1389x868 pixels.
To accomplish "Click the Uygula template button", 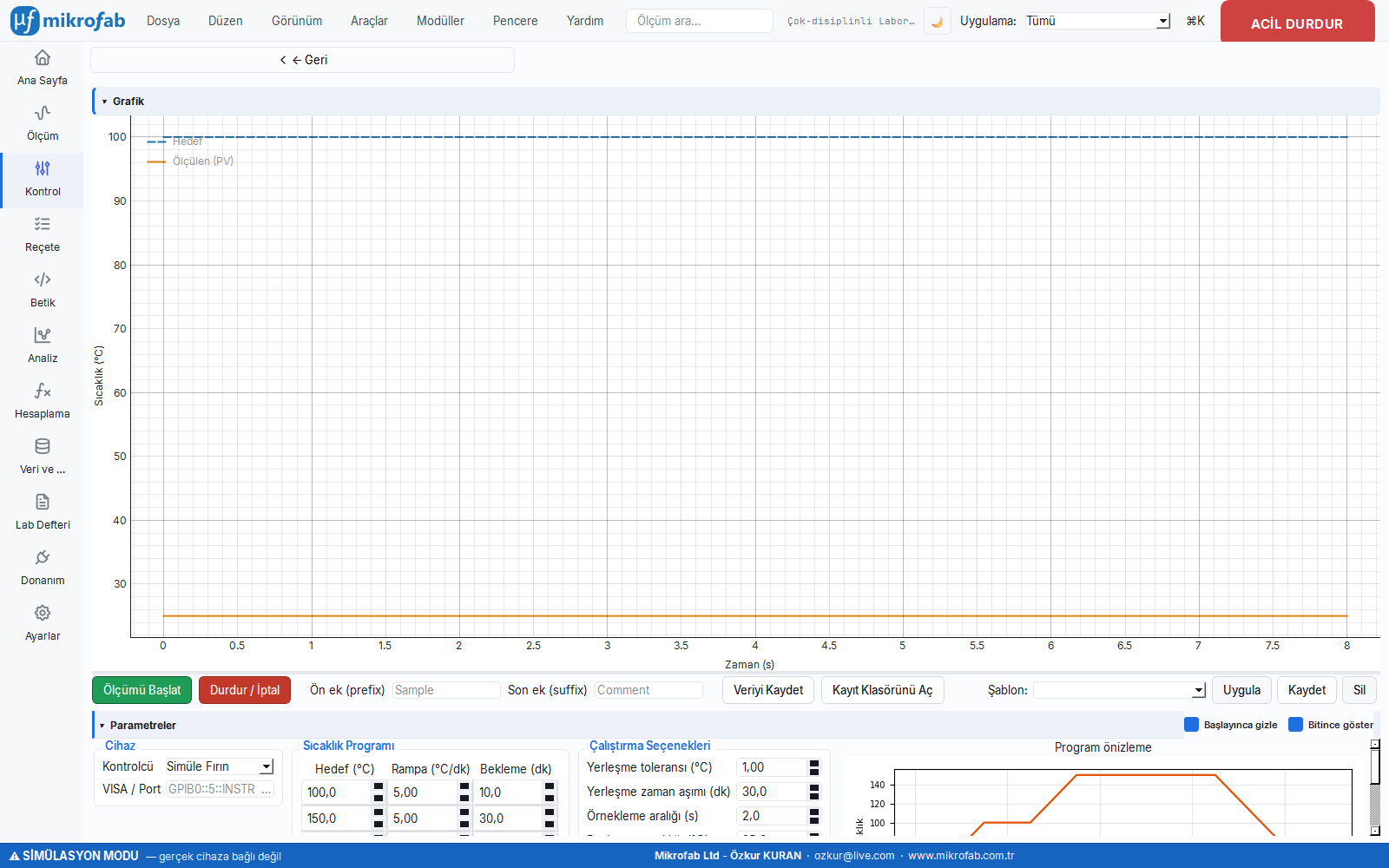I will tap(1241, 690).
